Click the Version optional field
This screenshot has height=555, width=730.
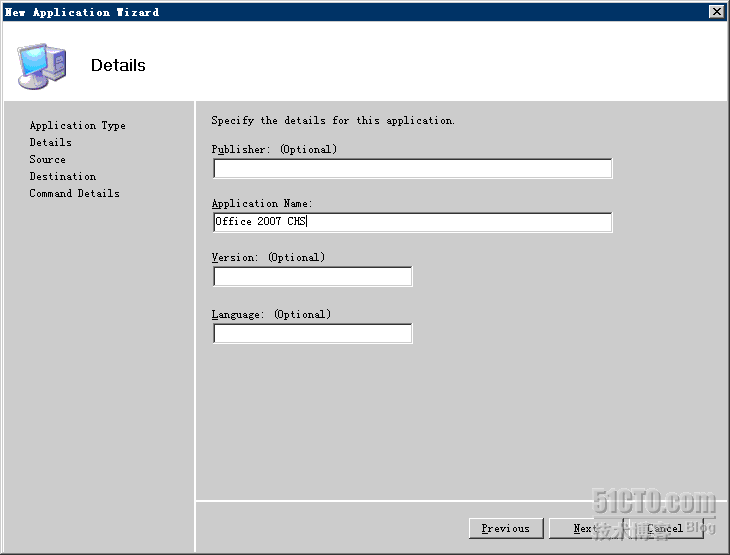click(x=312, y=277)
